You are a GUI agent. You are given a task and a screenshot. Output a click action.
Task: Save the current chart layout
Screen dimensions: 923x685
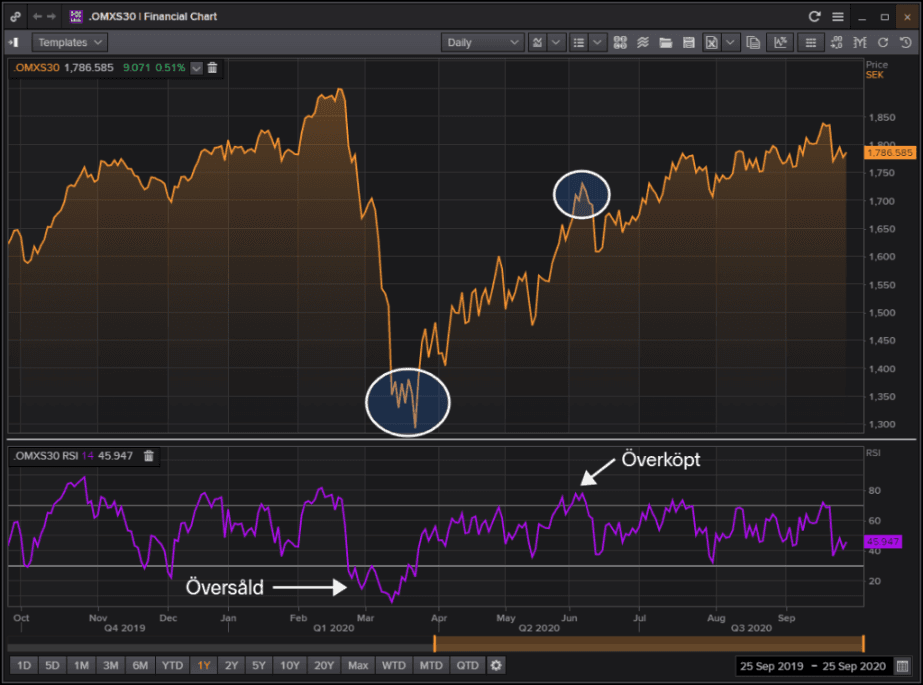coord(689,42)
